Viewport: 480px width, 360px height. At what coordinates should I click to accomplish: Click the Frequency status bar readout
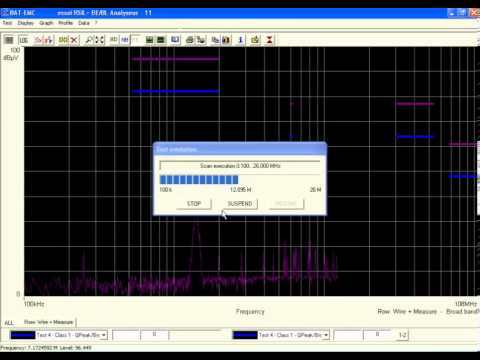click(46, 348)
